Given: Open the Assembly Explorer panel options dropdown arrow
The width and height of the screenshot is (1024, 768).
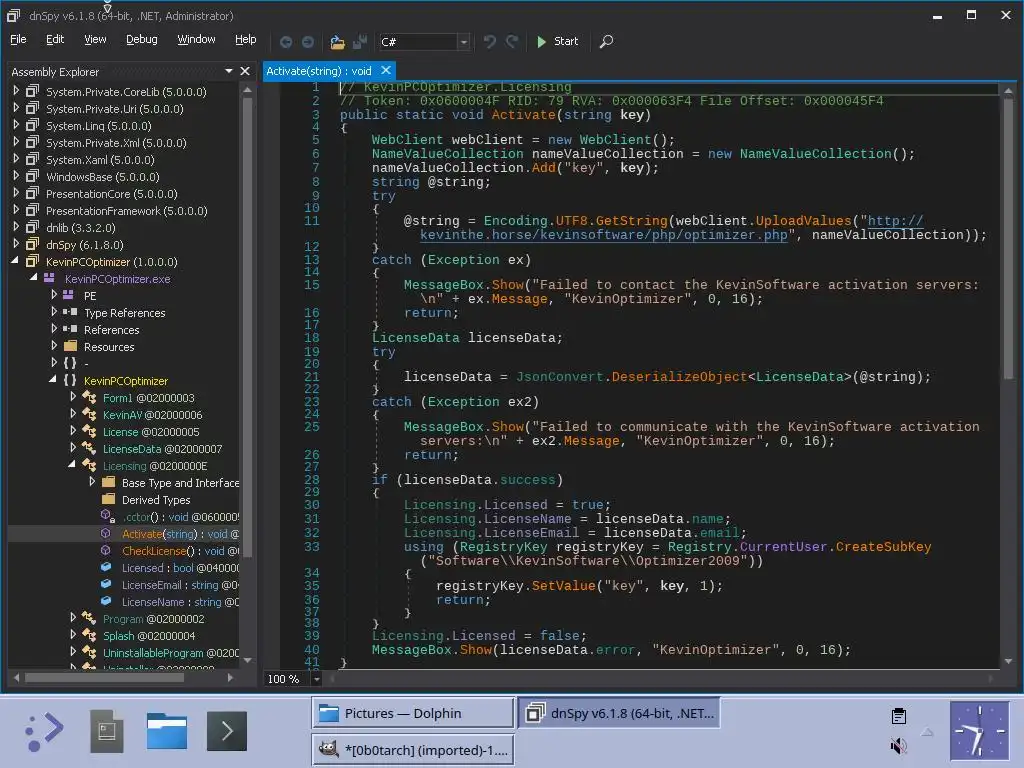Looking at the screenshot, I should coord(229,71).
